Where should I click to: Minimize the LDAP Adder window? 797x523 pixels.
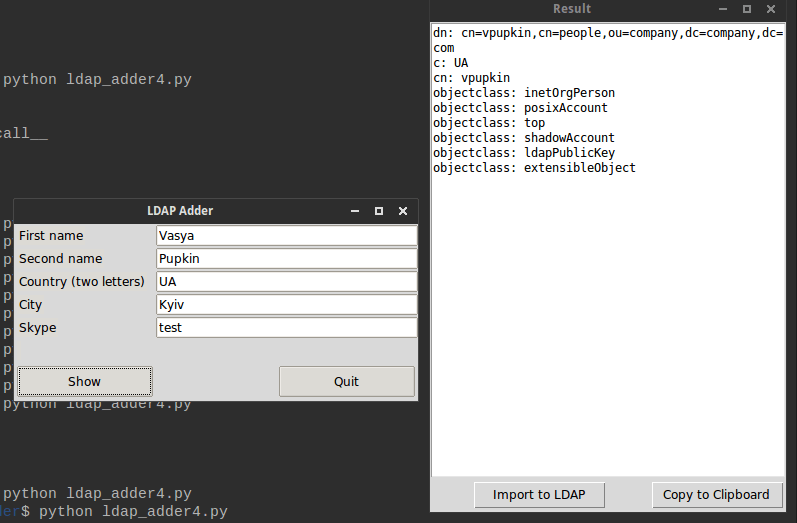(x=355, y=211)
